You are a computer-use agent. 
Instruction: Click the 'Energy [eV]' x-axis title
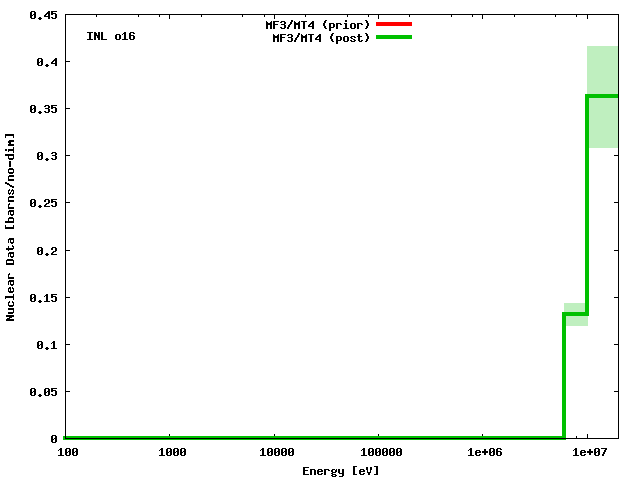point(341,471)
